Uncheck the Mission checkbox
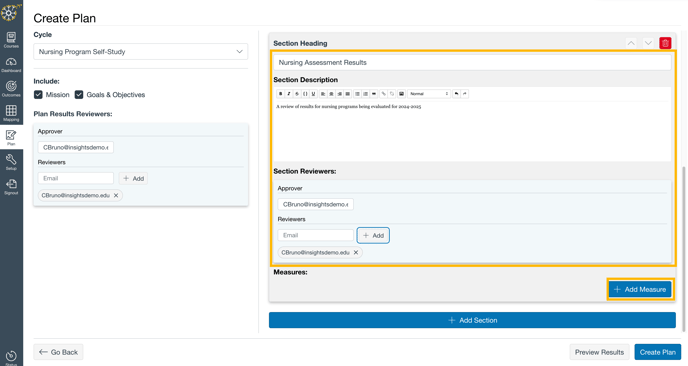The width and height of the screenshot is (688, 366). pos(38,95)
